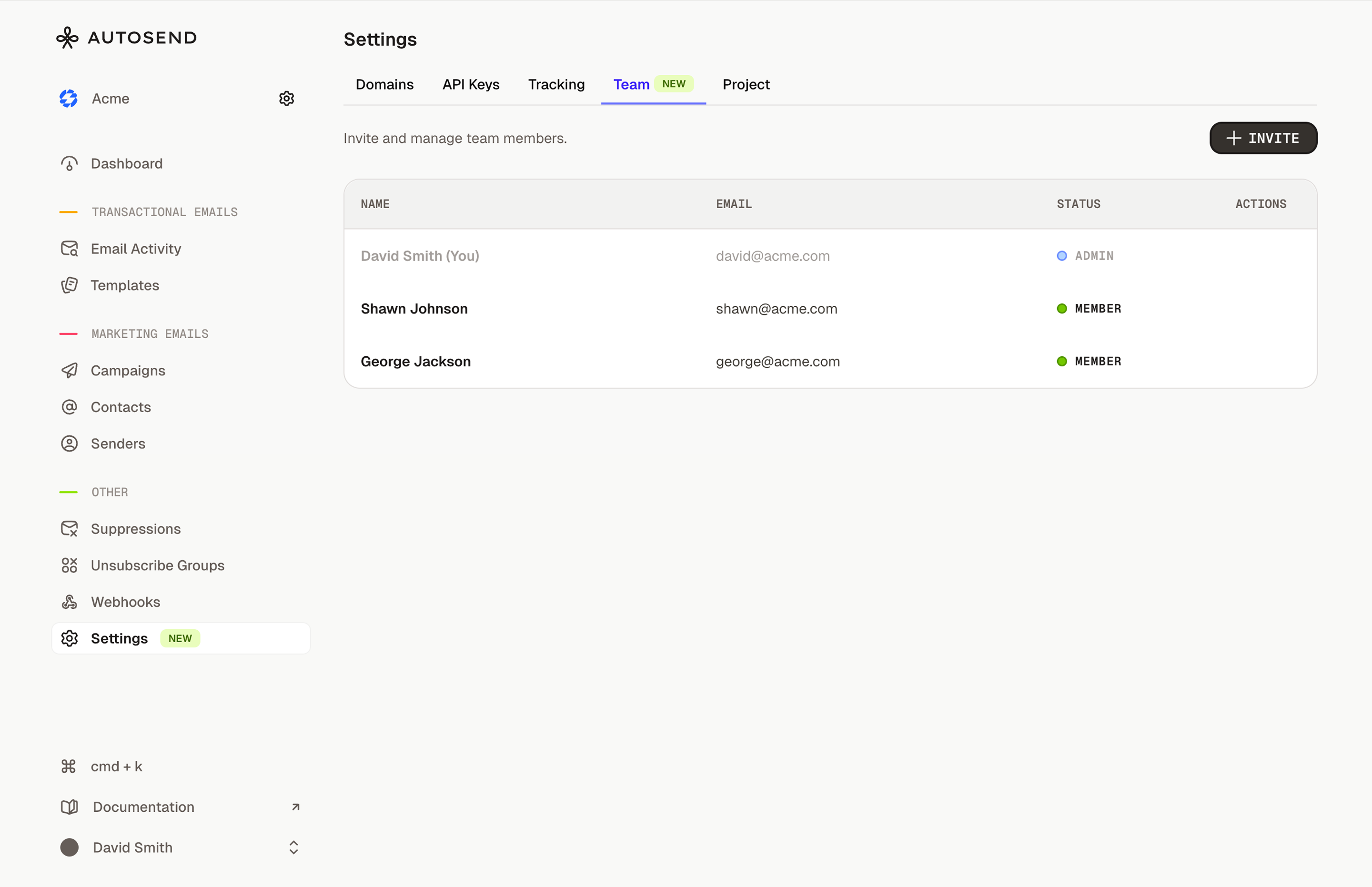Open the Contacts page
Viewport: 1372px width, 887px height.
coord(121,407)
